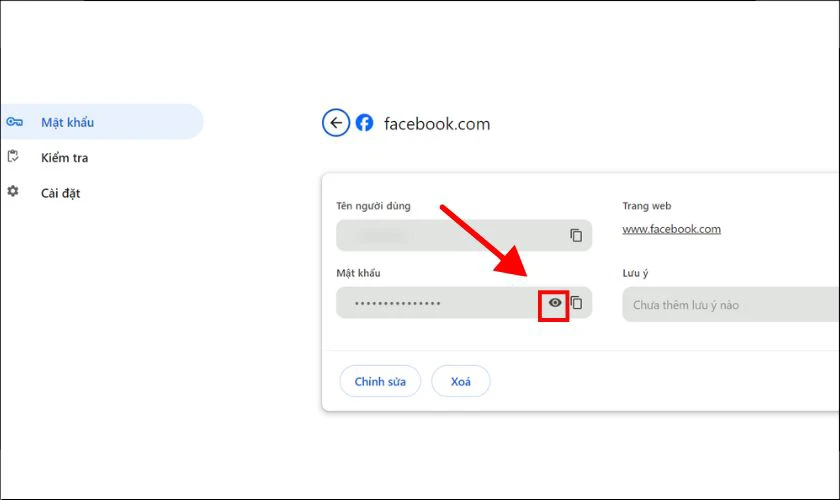Click the masked Mật khẩu field
This screenshot has width=840, height=500.
click(x=464, y=303)
